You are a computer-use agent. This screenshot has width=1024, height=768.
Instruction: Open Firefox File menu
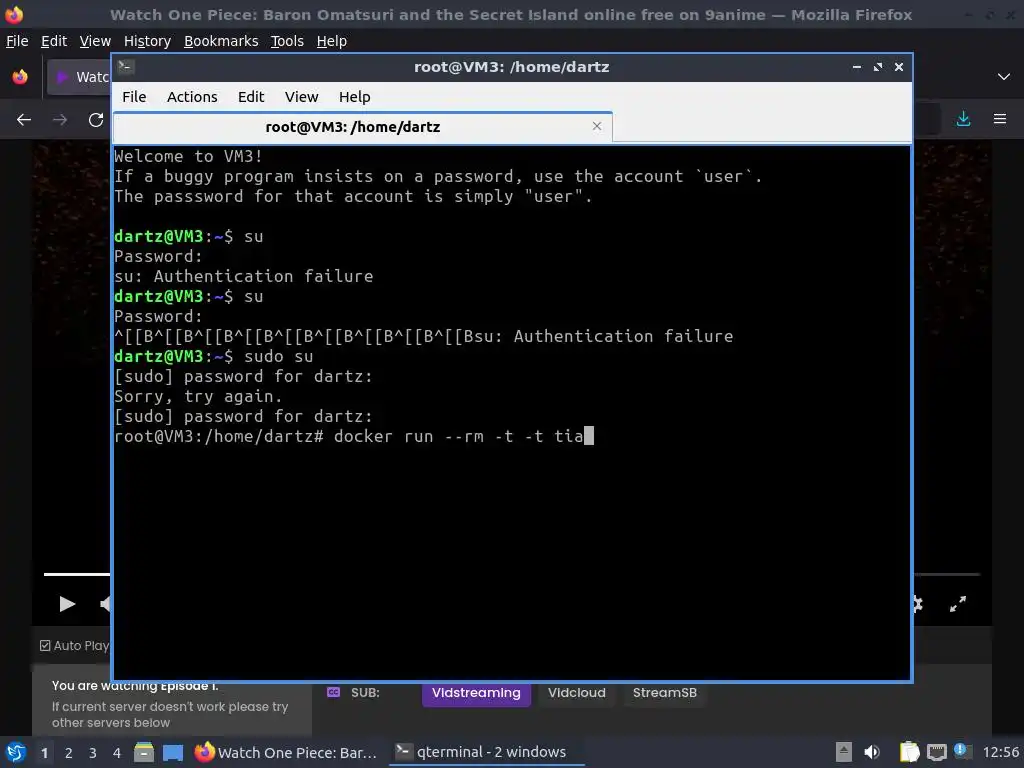(x=17, y=41)
